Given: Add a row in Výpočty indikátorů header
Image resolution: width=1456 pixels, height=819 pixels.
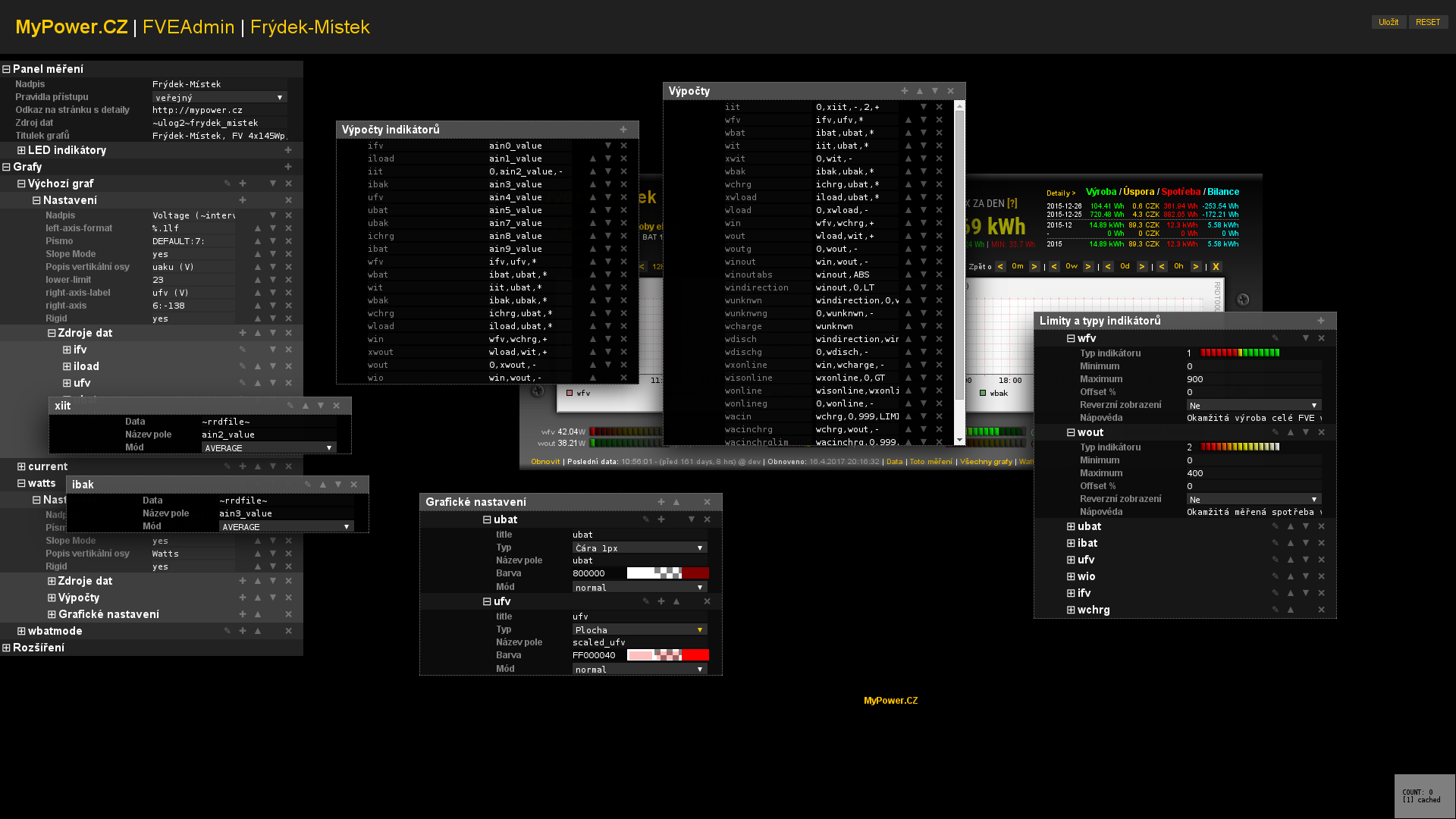Looking at the screenshot, I should click(623, 130).
